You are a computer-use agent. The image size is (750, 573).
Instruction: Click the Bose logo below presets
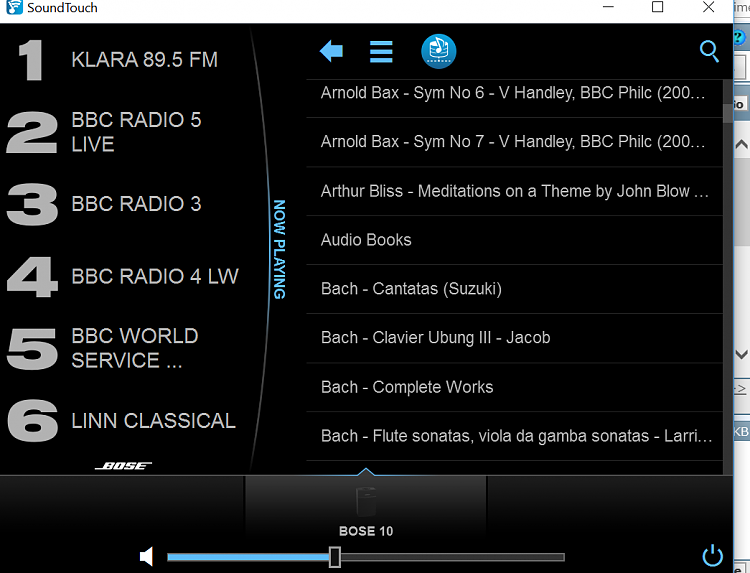coord(123,466)
